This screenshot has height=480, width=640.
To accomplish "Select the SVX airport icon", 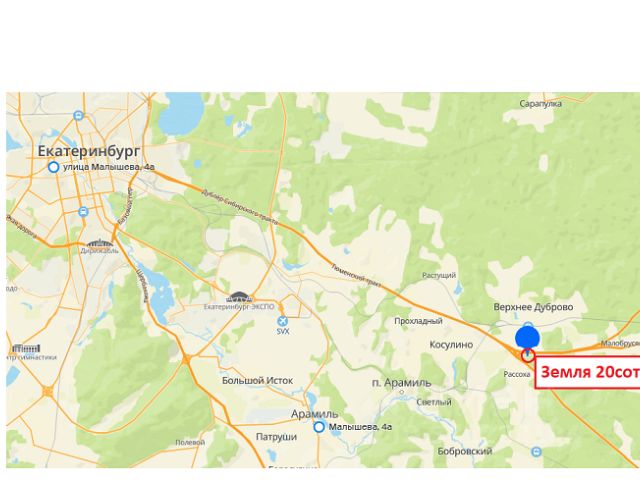I will click(x=282, y=321).
